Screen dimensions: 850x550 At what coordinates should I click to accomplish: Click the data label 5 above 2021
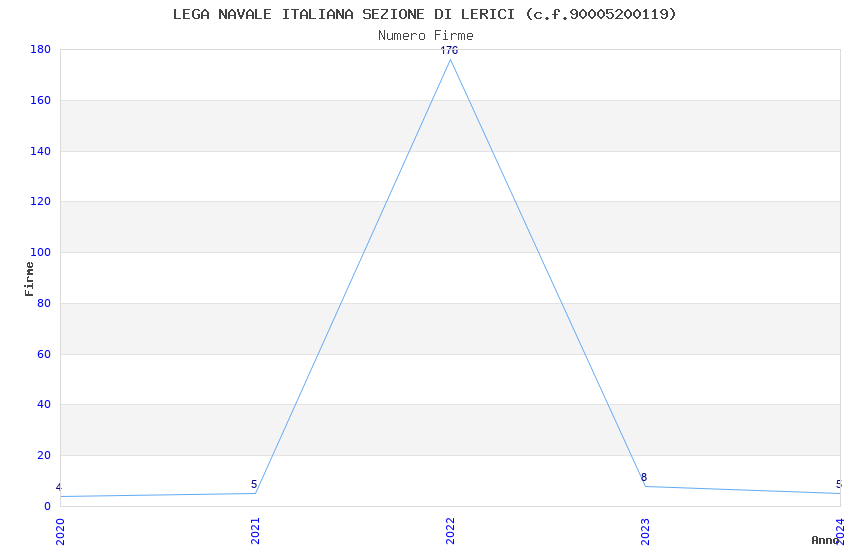(x=254, y=484)
